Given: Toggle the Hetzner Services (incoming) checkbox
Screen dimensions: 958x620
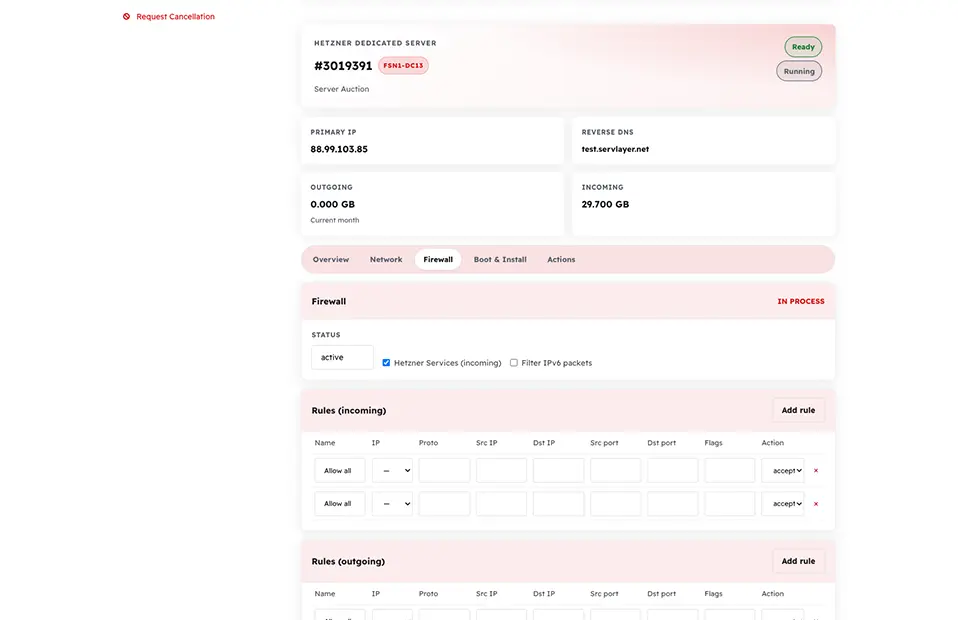Looking at the screenshot, I should [x=386, y=363].
